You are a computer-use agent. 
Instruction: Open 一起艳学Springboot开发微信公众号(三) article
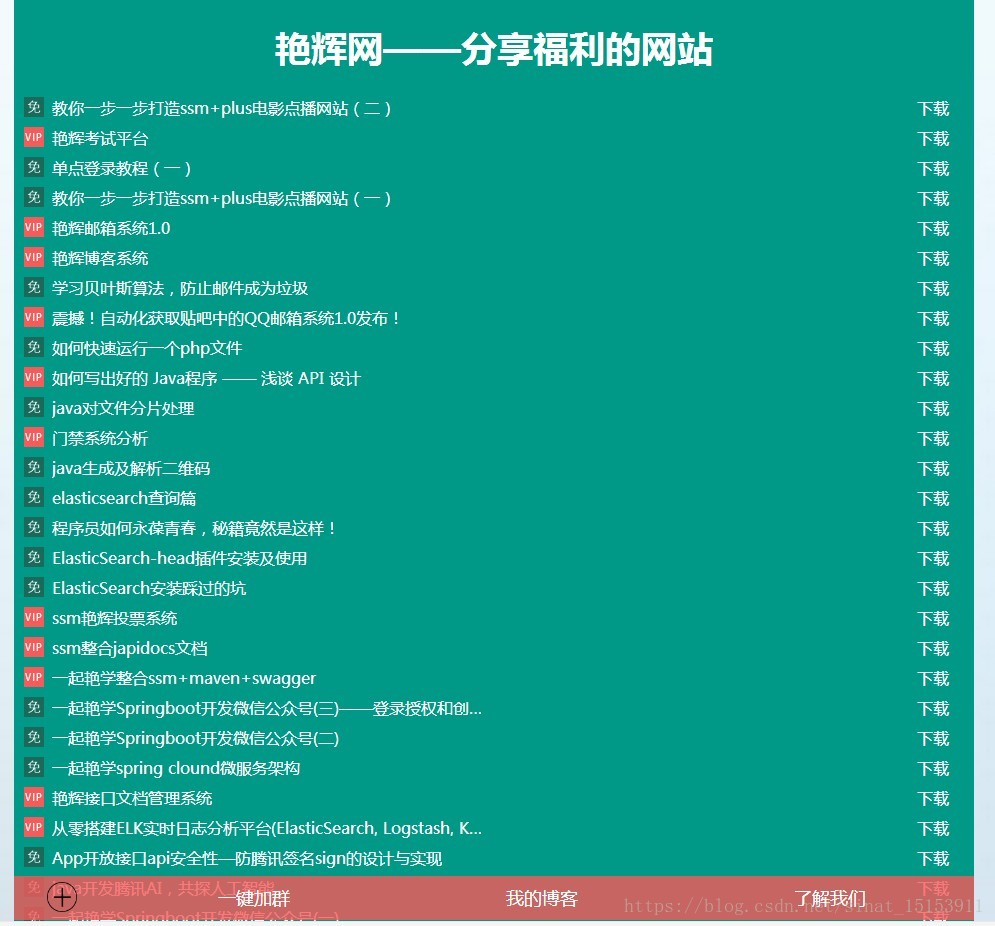point(267,708)
